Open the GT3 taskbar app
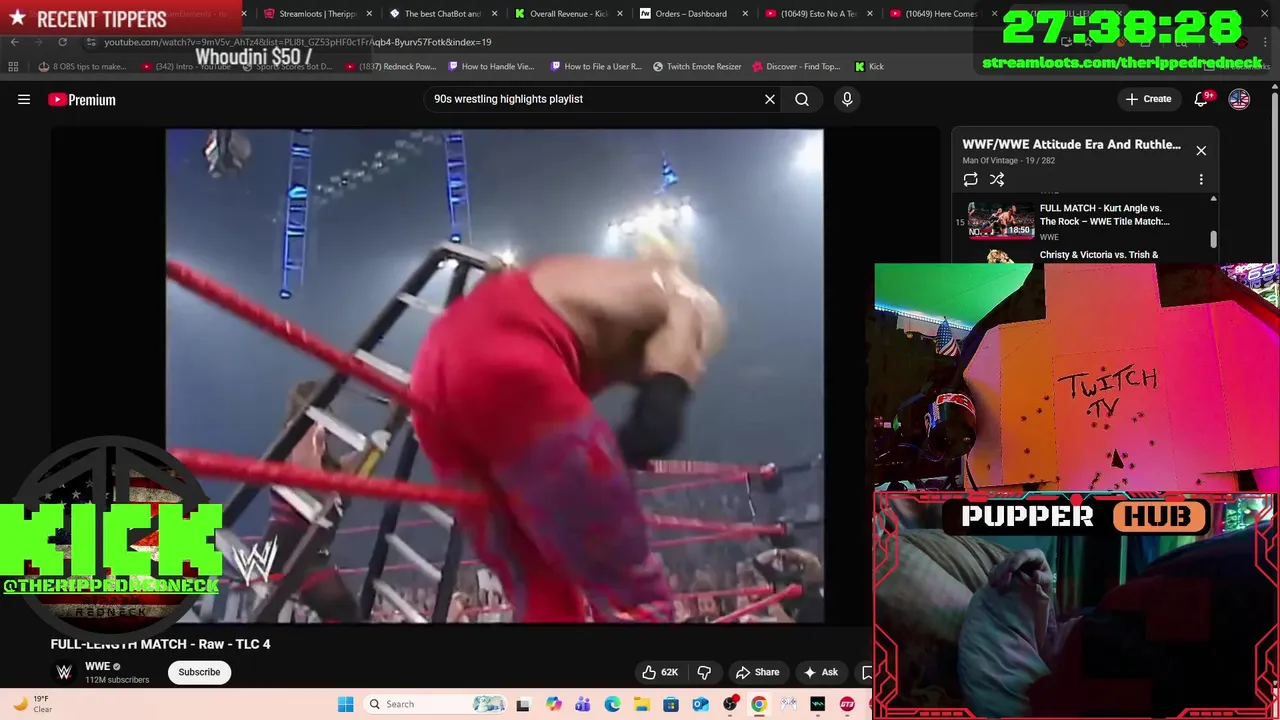Screen dimensions: 1280x720 847,704
